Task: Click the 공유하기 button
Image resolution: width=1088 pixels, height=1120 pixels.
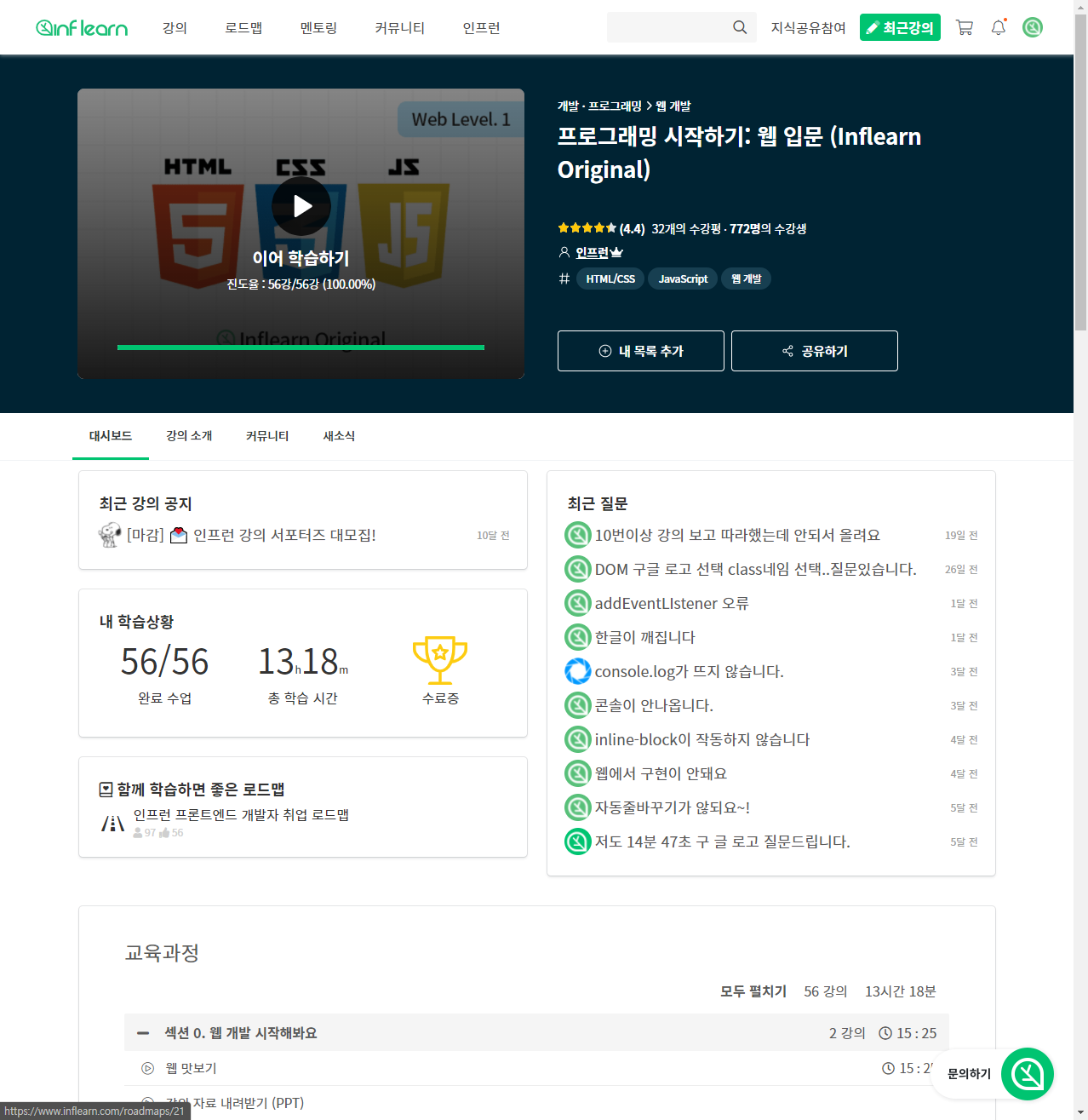Action: coord(815,351)
